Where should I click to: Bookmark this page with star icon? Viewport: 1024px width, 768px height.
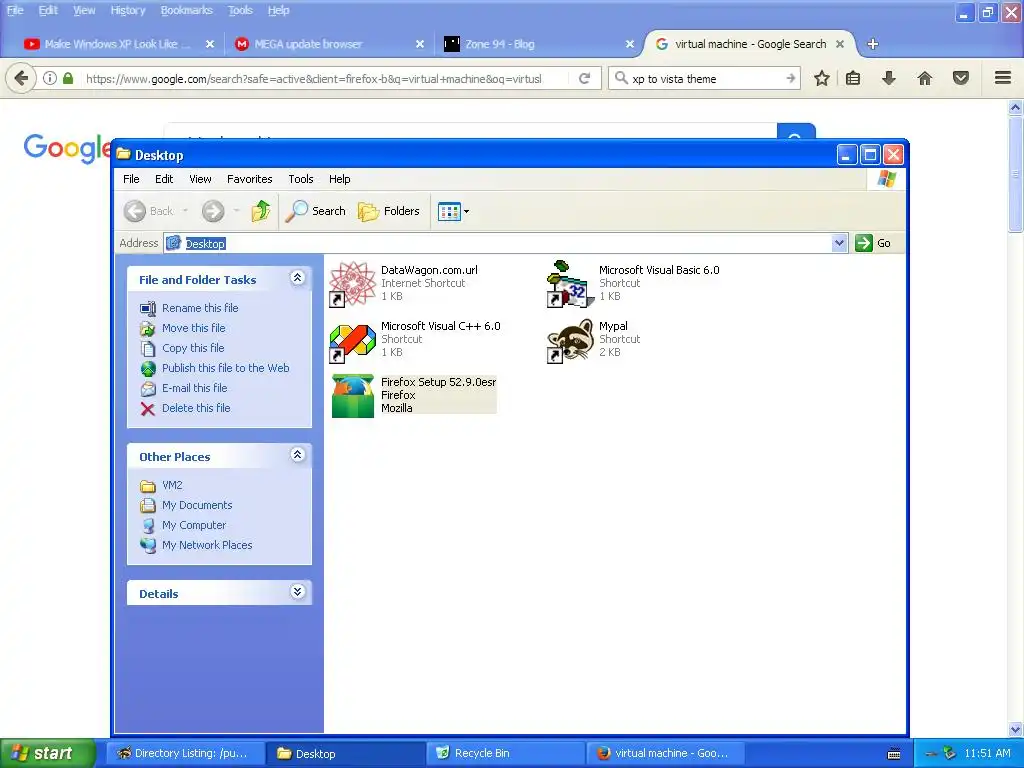point(822,79)
